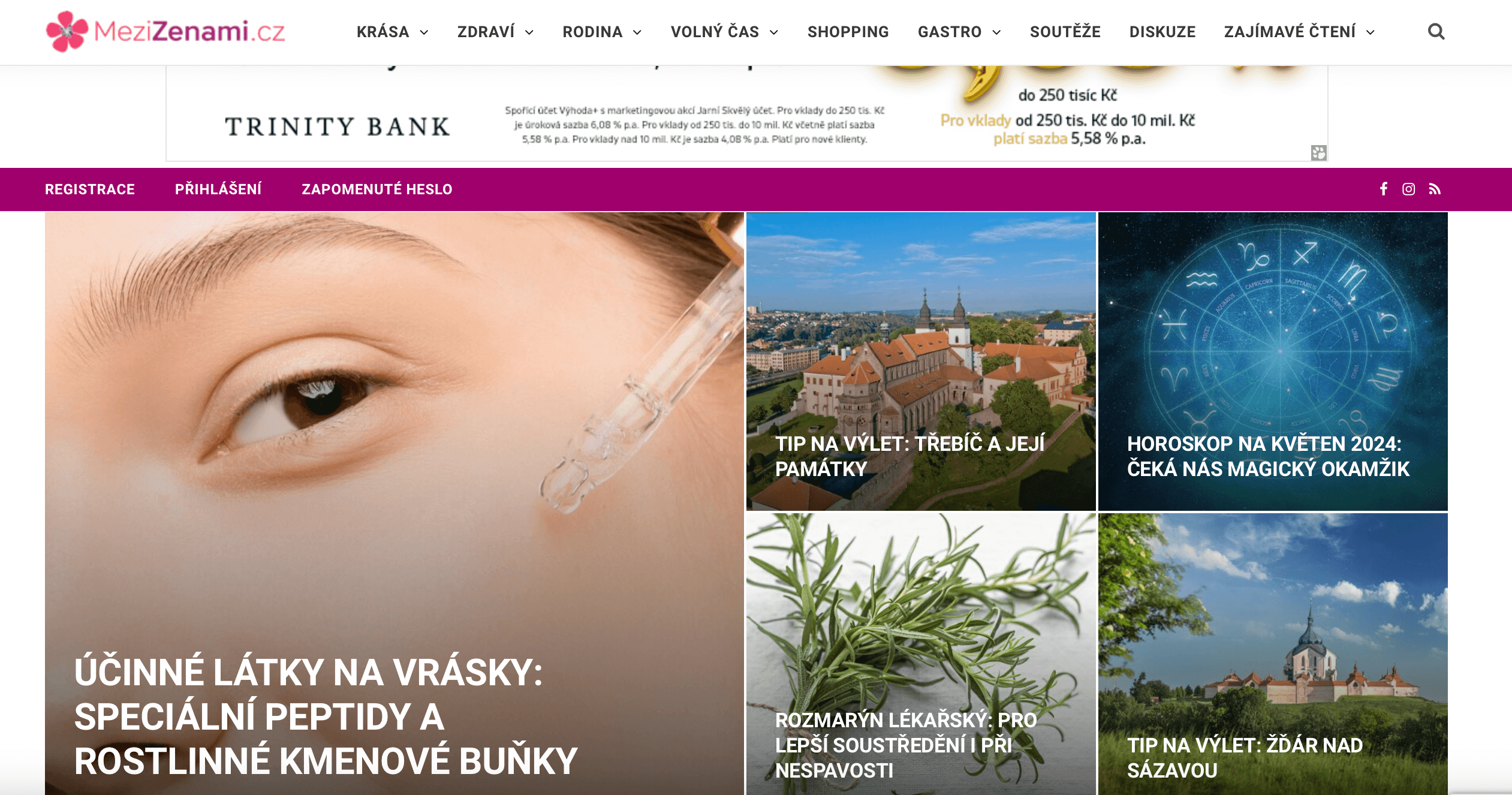The height and width of the screenshot is (795, 1512).
Task: Open the Zapomenuté heslo link
Action: (x=377, y=189)
